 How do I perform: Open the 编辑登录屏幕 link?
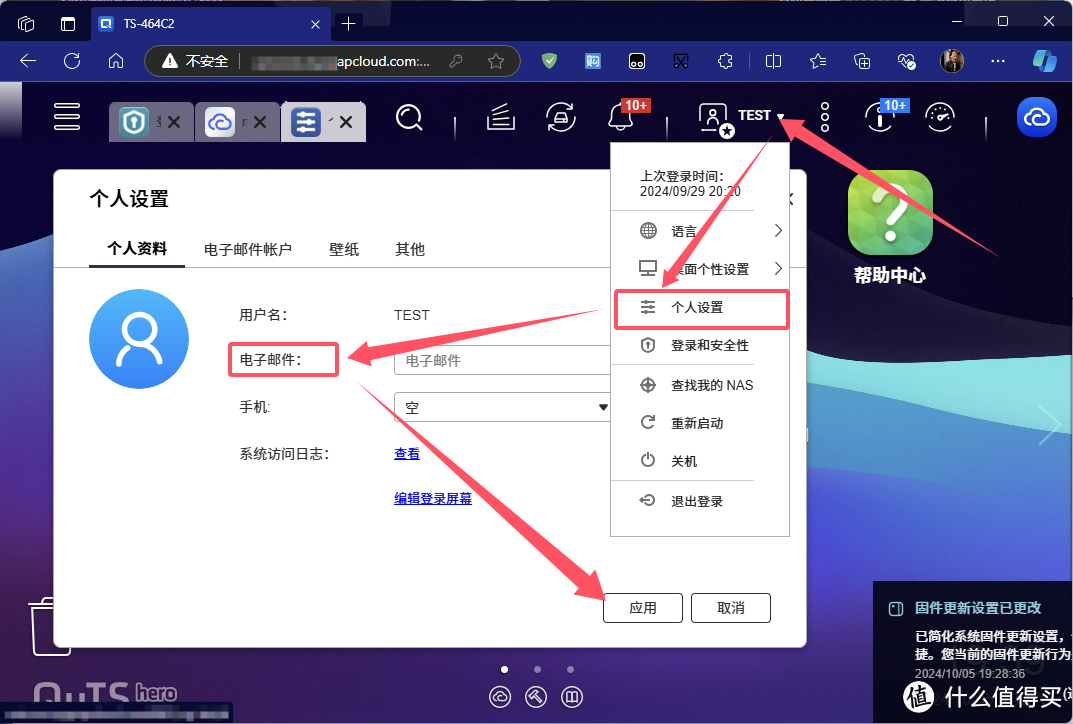coord(433,497)
